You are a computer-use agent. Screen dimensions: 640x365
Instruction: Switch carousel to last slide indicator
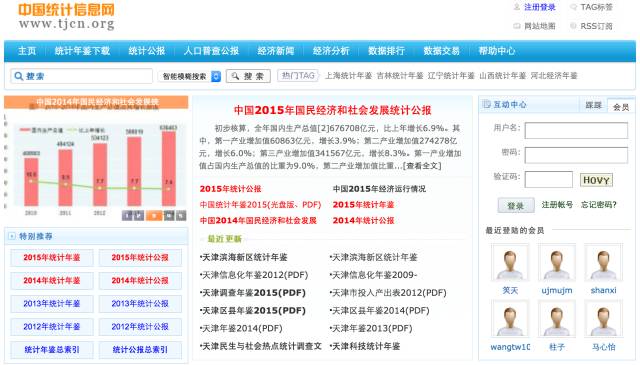[181, 215]
